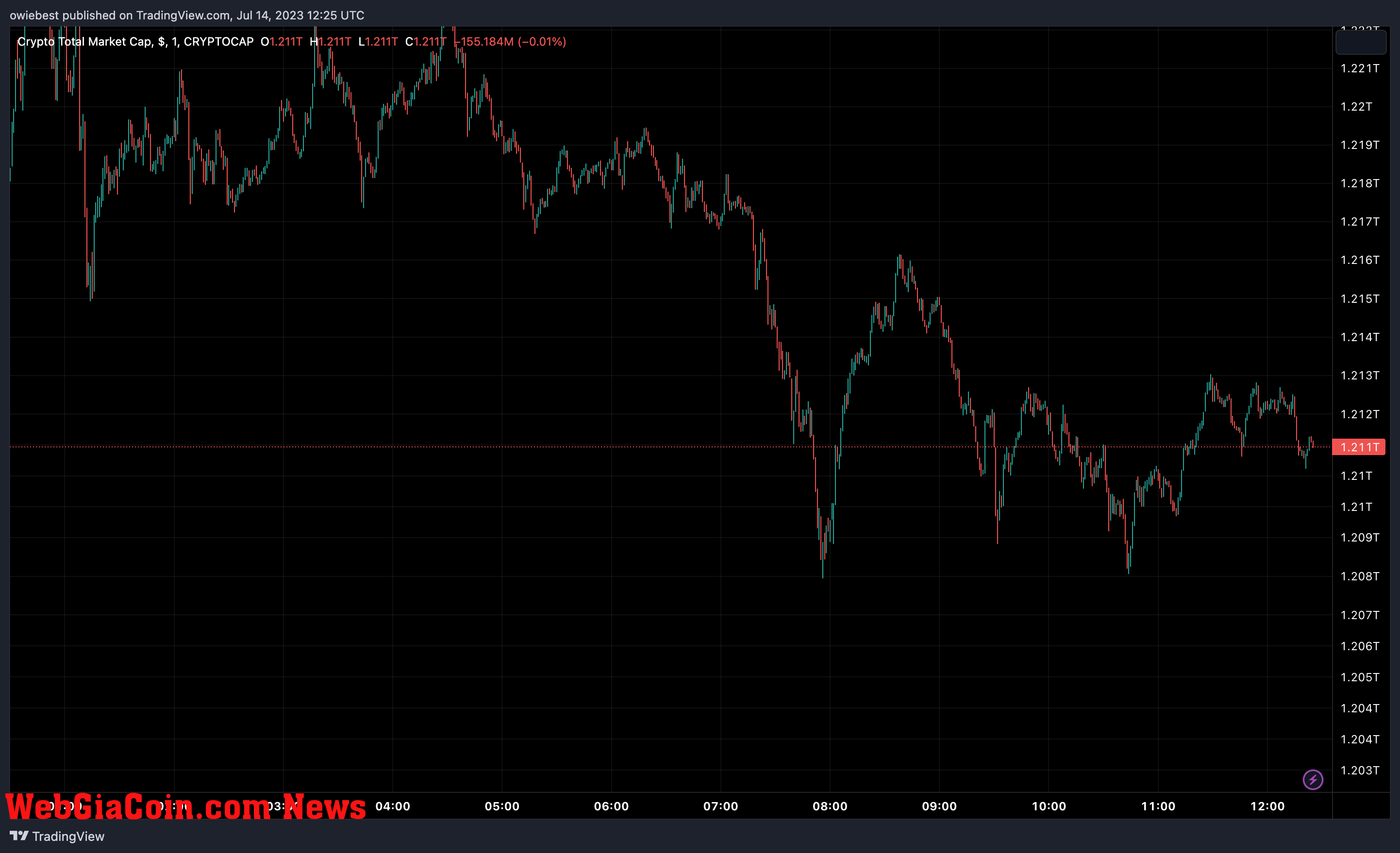The height and width of the screenshot is (853, 1400).
Task: Click the 1.208T price axis label
Action: tap(1360, 576)
